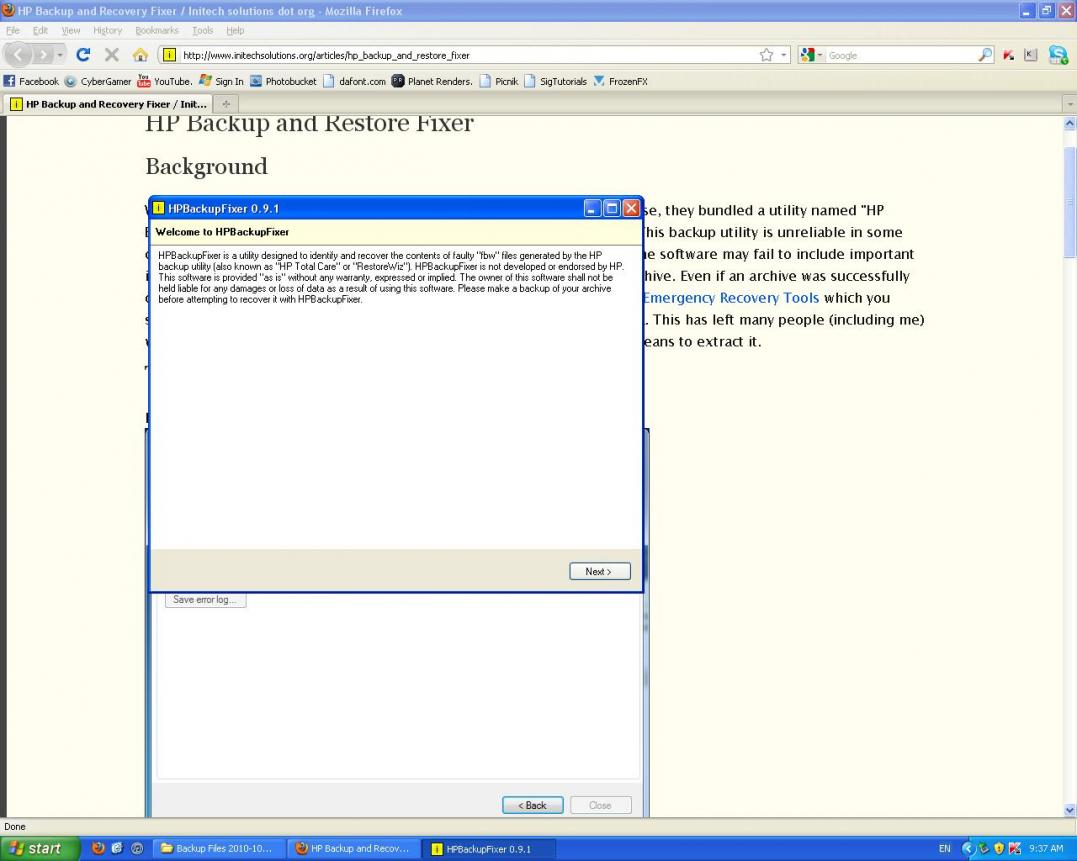Open the FrozenFX bookmark

(620, 81)
